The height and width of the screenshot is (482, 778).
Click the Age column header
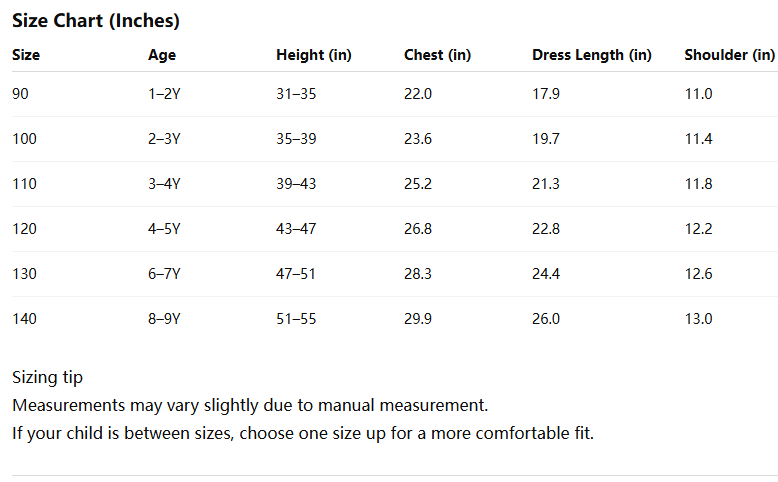point(162,55)
